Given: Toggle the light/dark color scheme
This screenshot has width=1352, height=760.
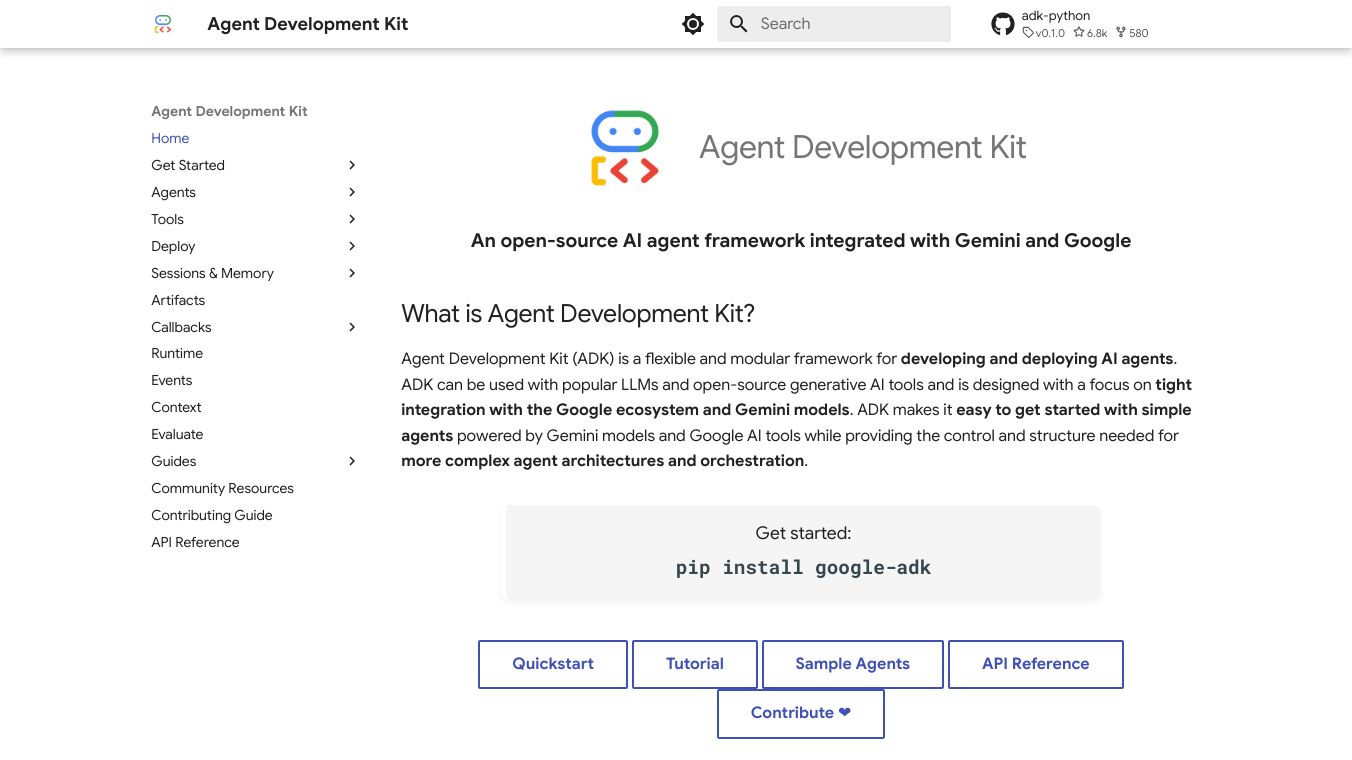Looking at the screenshot, I should (x=693, y=24).
